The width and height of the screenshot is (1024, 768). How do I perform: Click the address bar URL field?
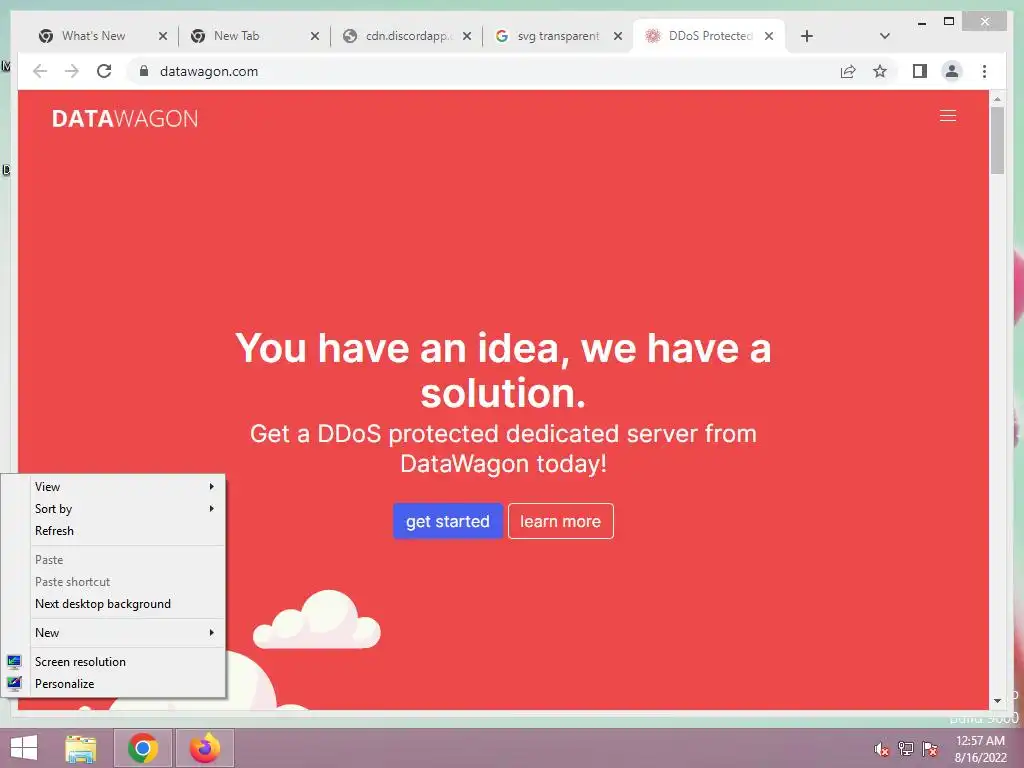pyautogui.click(x=483, y=71)
